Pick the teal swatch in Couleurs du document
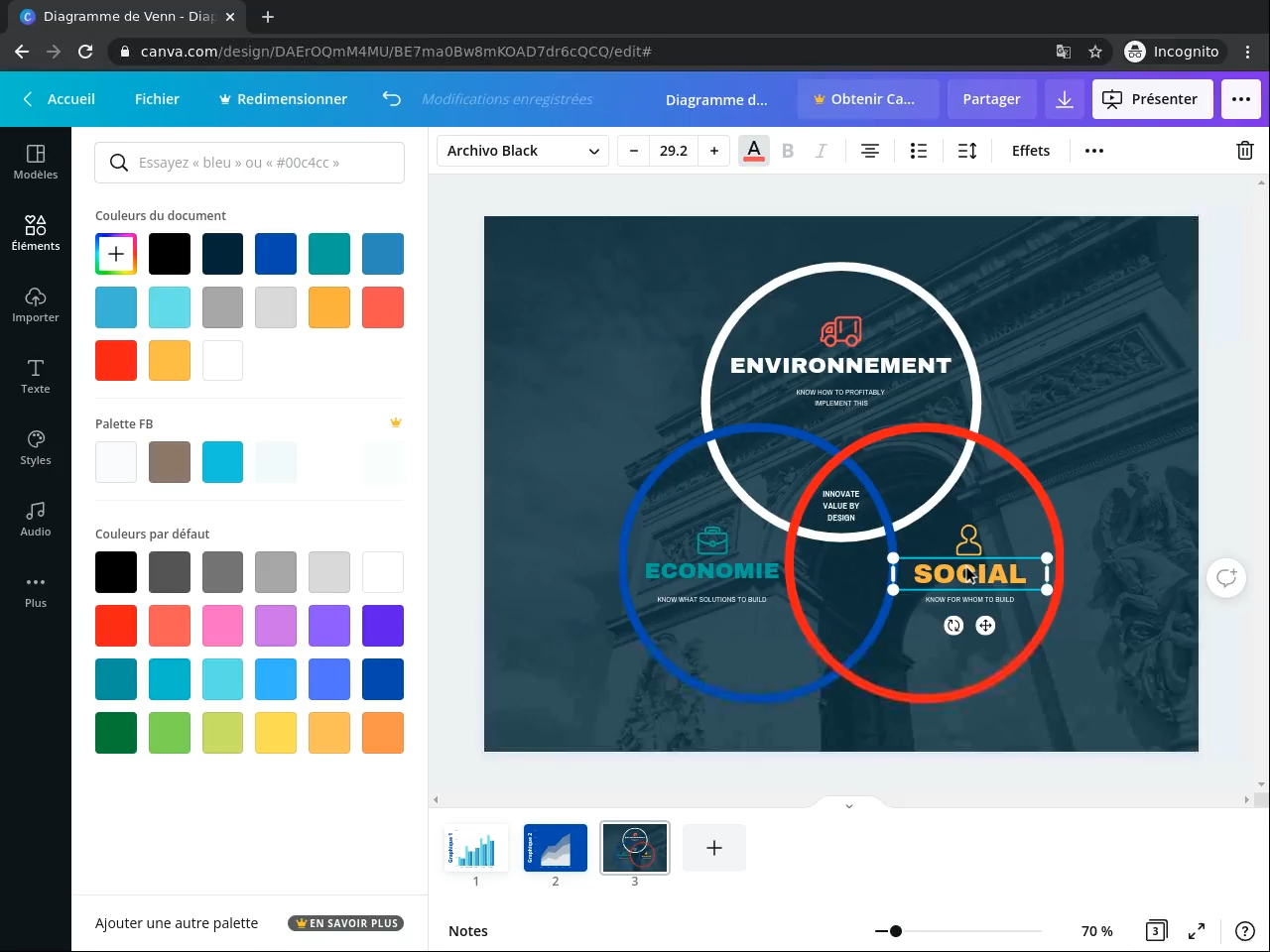This screenshot has height=952, width=1270. [x=329, y=254]
